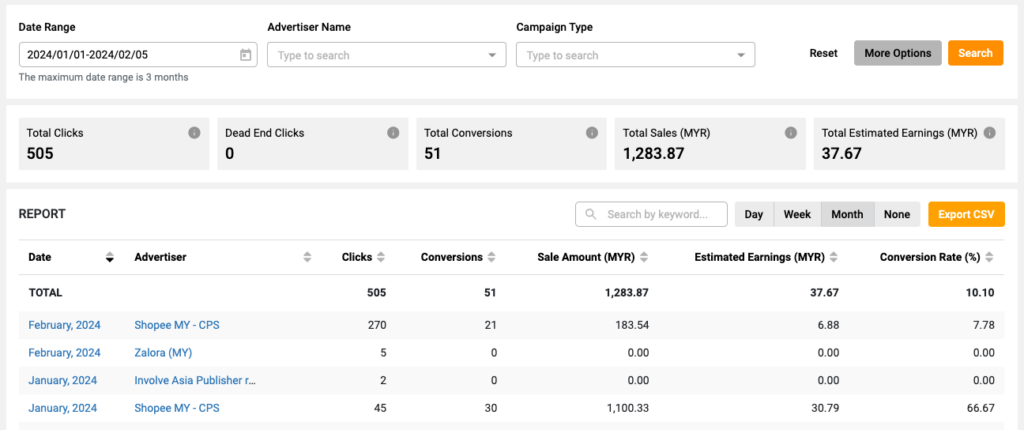This screenshot has height=430, width=1024.
Task: Click info icon on Dead End Clicks card
Action: (393, 133)
